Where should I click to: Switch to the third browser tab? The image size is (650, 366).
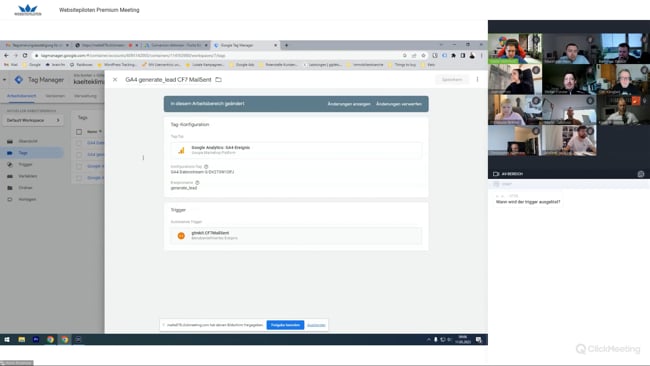click(x=176, y=45)
